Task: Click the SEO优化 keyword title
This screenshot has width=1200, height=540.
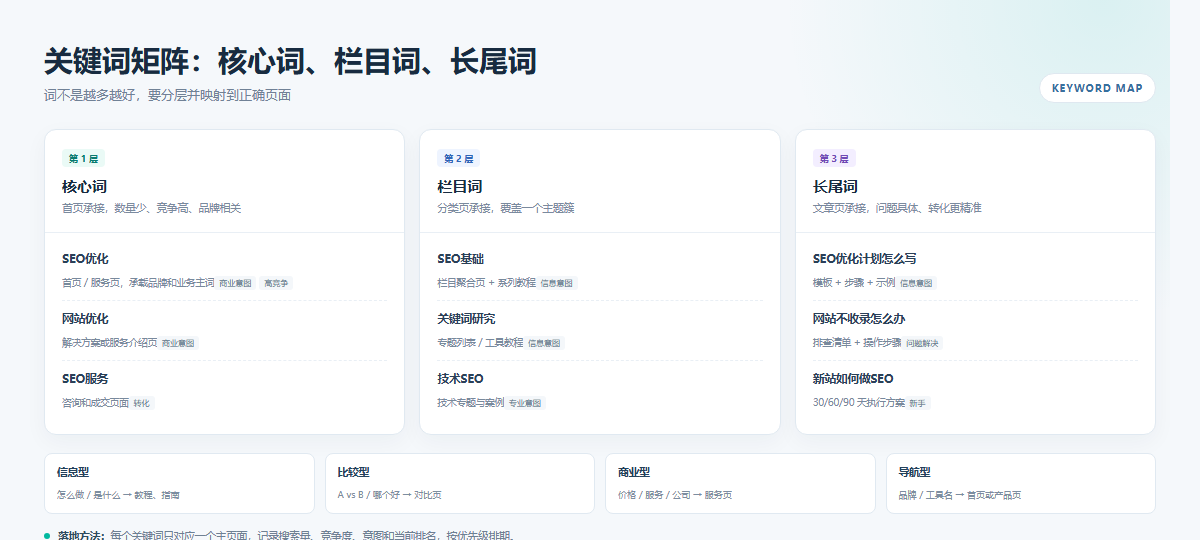Action: 85,259
